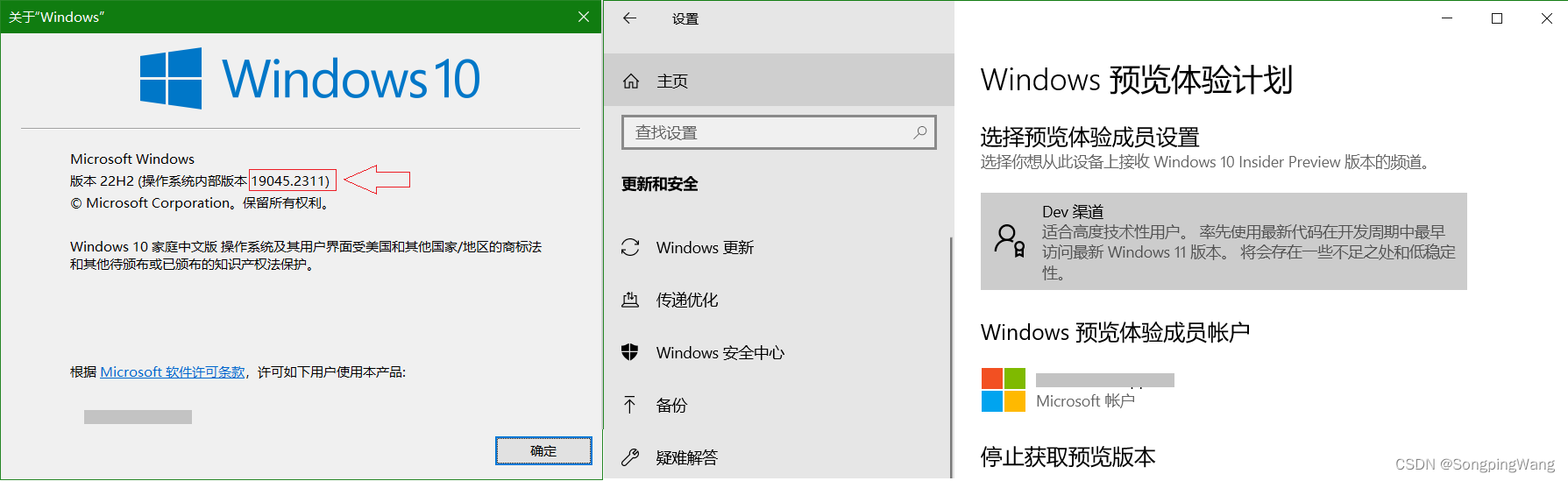Viewport: 1568px width, 481px height.
Task: Open Windows 更新 settings page
Action: (x=777, y=248)
